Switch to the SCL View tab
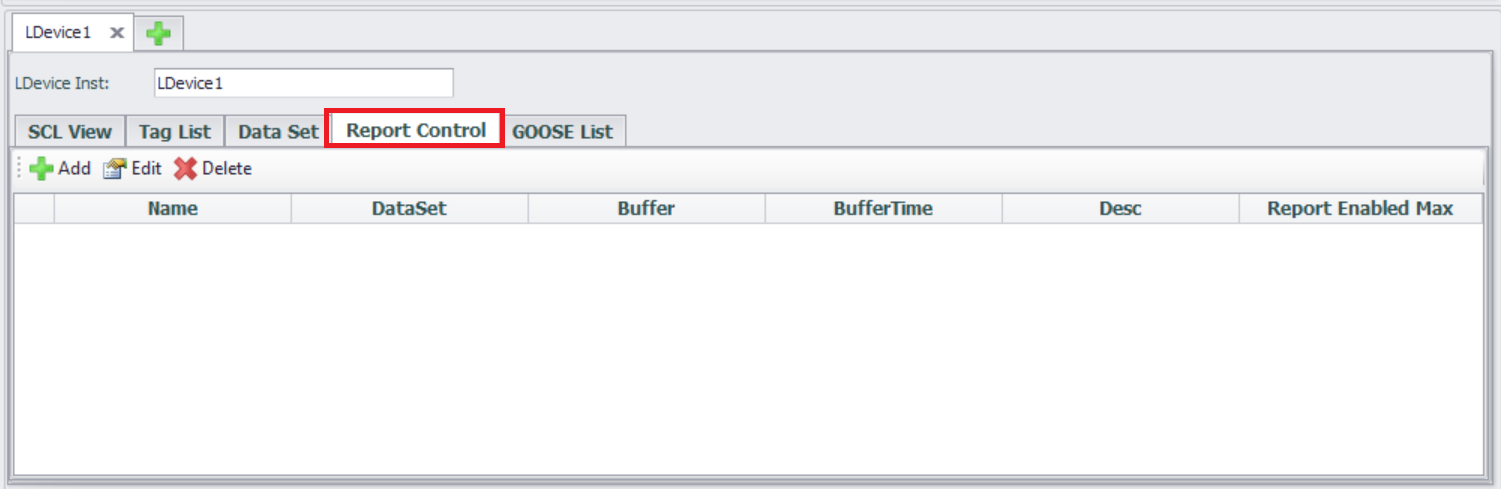Image resolution: width=1501 pixels, height=489 pixels. [70, 132]
